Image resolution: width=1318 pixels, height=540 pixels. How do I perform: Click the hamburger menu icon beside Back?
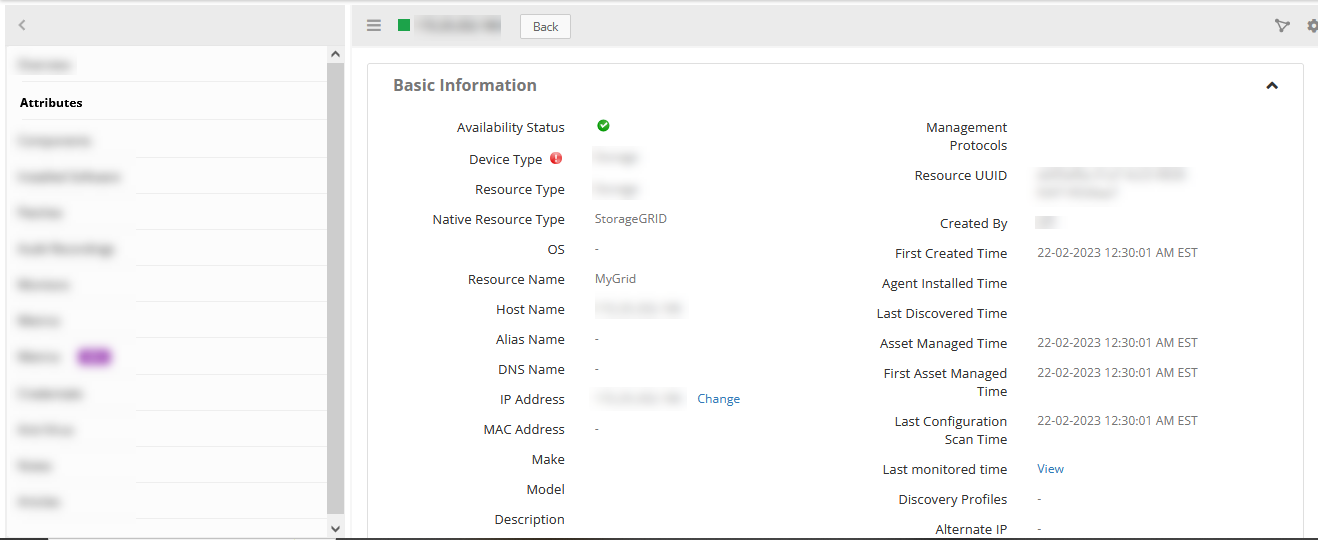pyautogui.click(x=374, y=26)
